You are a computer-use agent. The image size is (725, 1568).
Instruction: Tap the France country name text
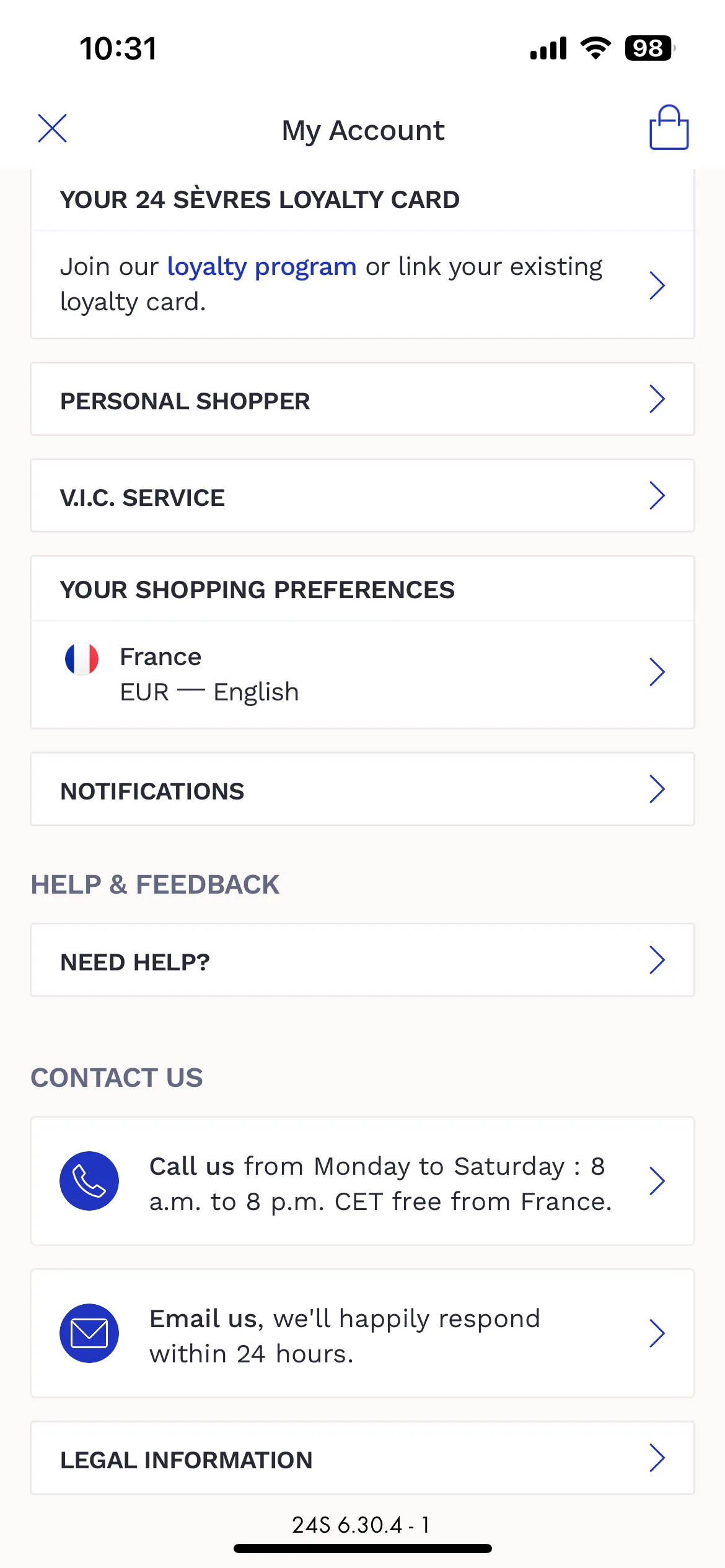[160, 657]
